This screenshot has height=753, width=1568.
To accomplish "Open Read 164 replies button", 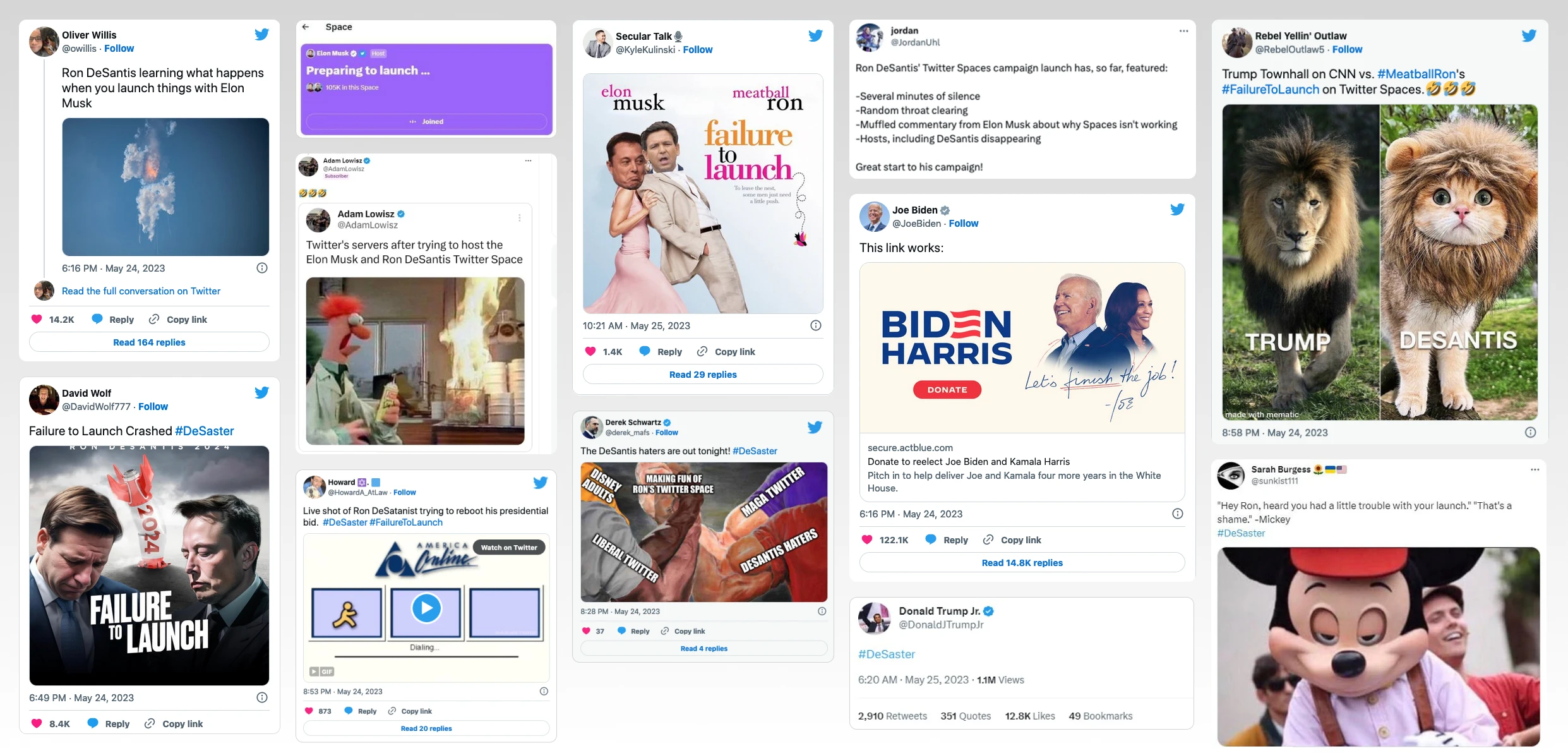I will point(149,342).
